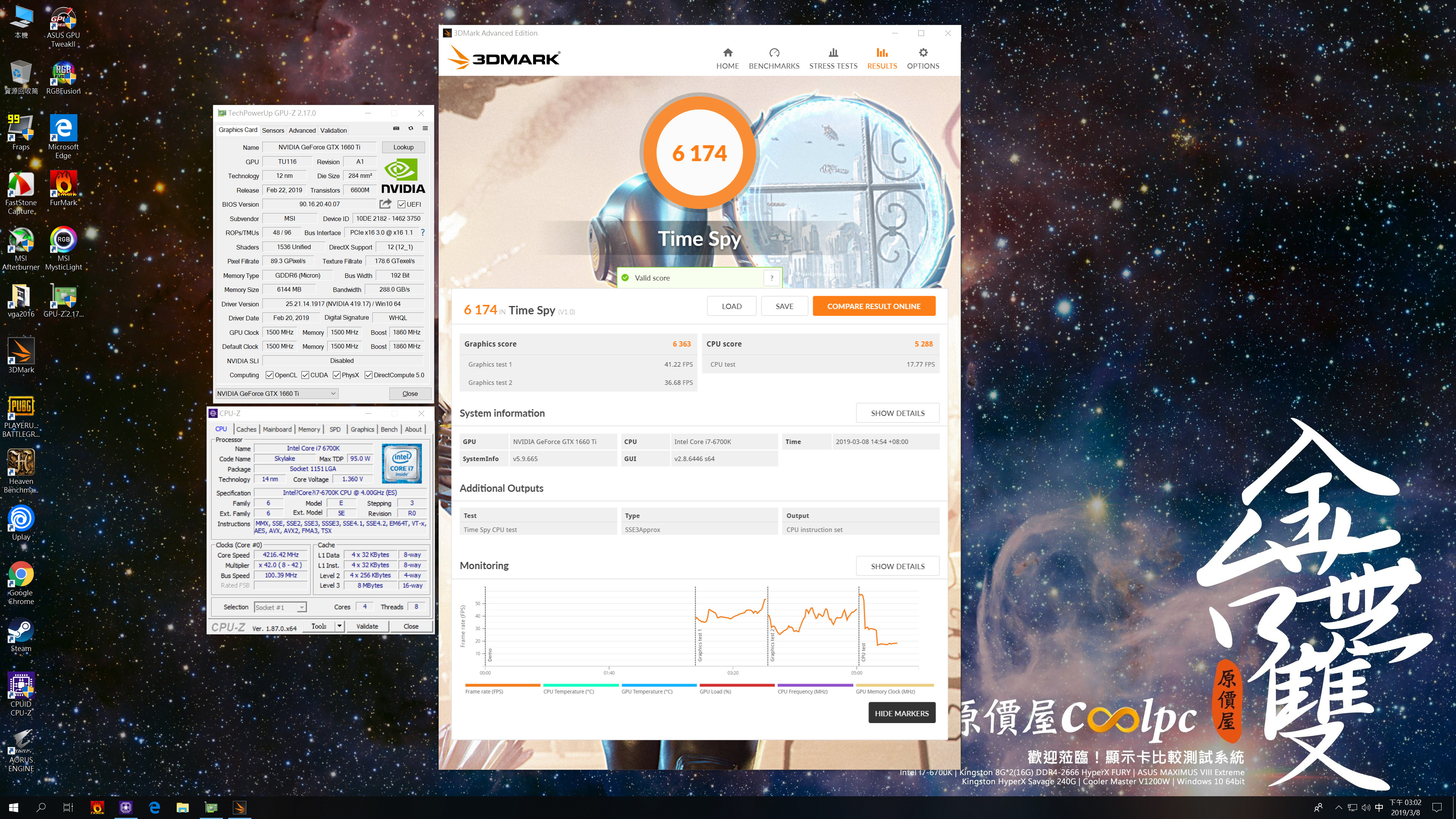This screenshot has height=819, width=1456.
Task: Click valid score help question mark
Action: [x=772, y=278]
